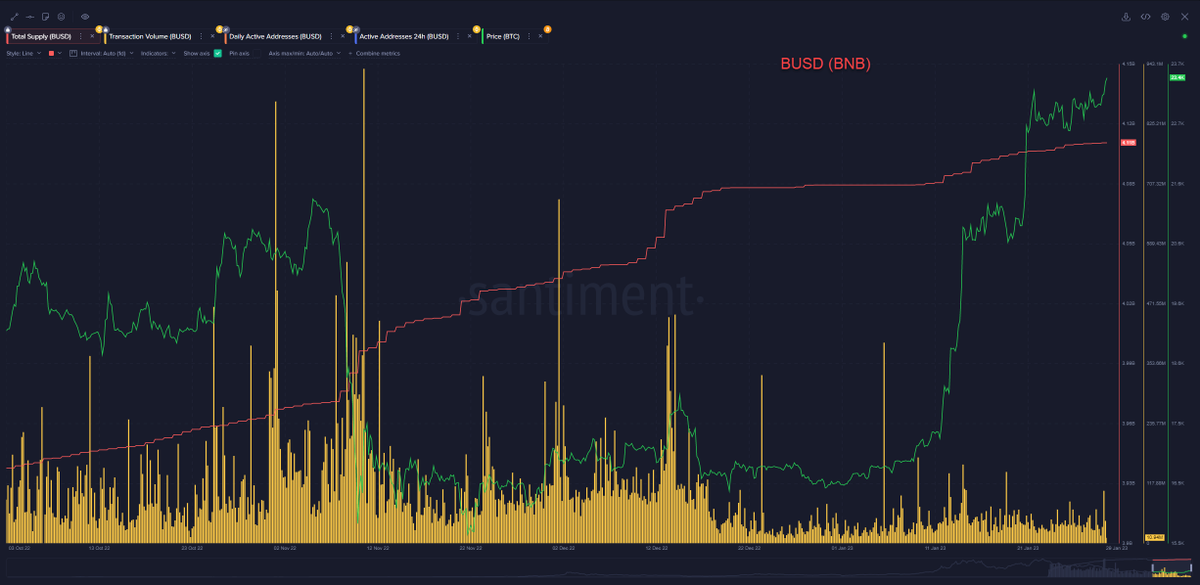The height and width of the screenshot is (585, 1200).
Task: Open the Style: Line dropdown
Action: pos(24,53)
